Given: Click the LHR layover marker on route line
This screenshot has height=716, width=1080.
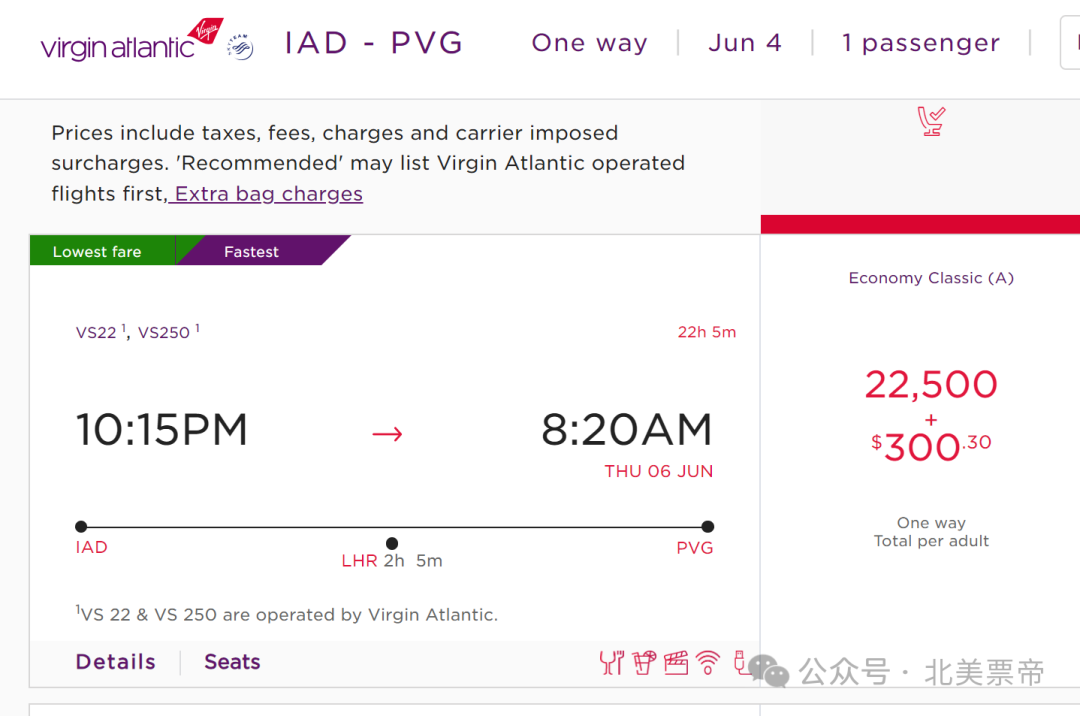Looking at the screenshot, I should click(392, 543).
